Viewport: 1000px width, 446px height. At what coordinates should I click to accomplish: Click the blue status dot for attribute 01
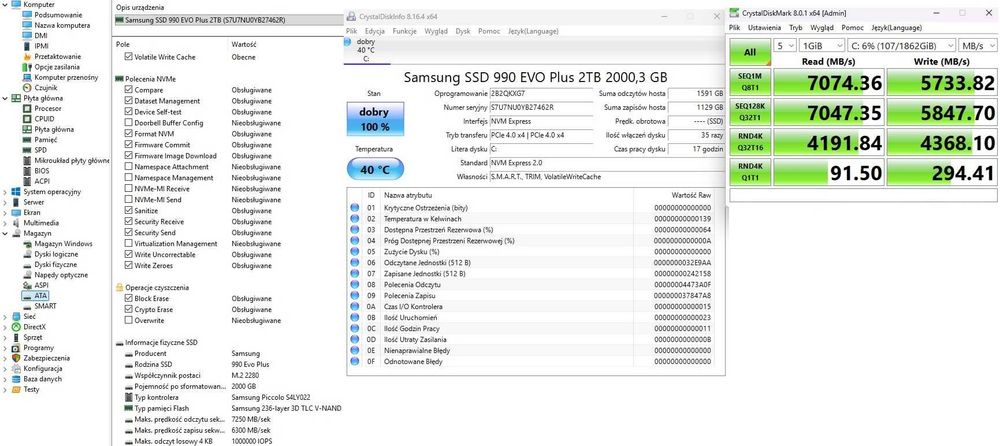(x=354, y=208)
